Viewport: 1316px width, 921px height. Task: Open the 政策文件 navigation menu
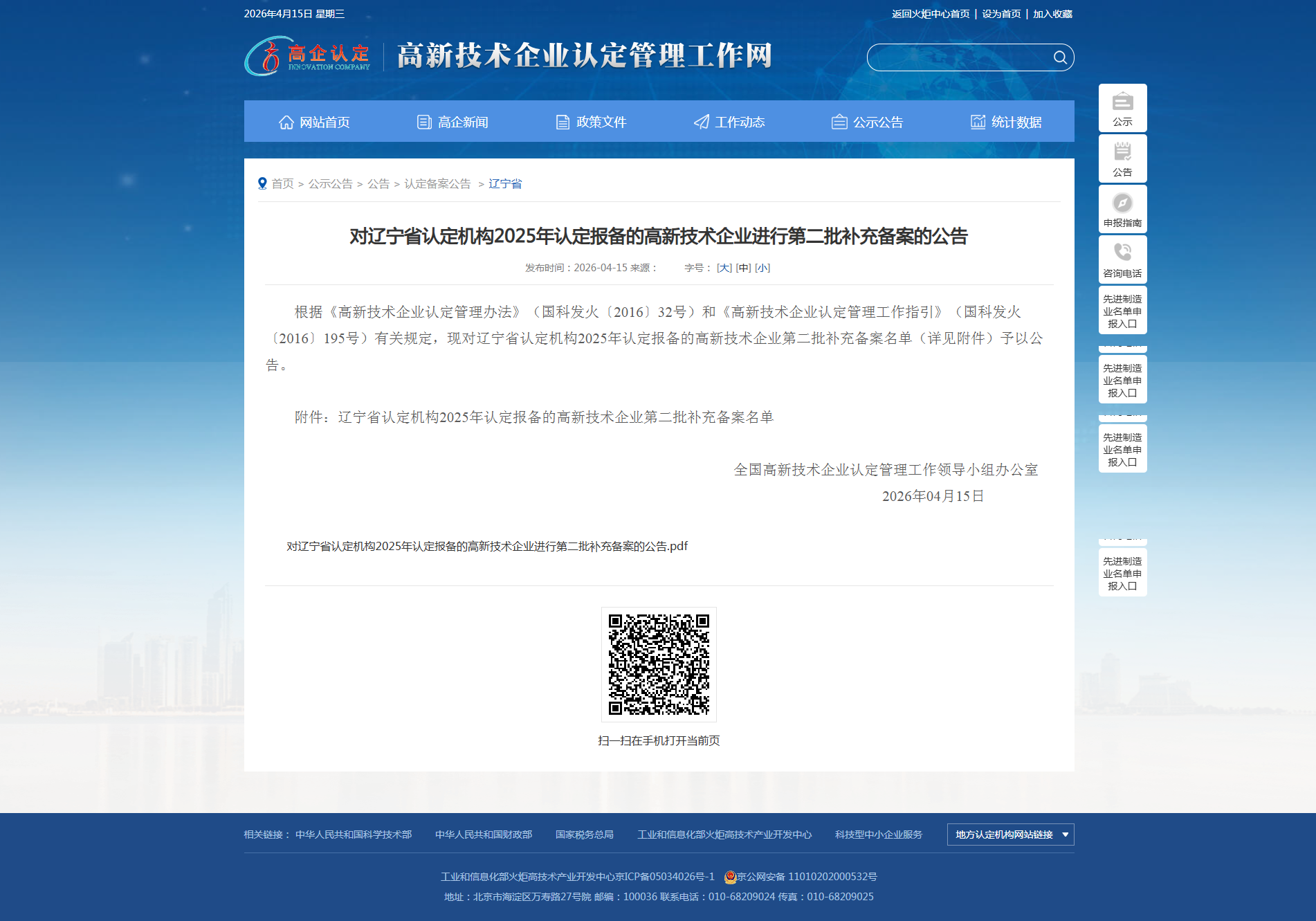pos(592,122)
